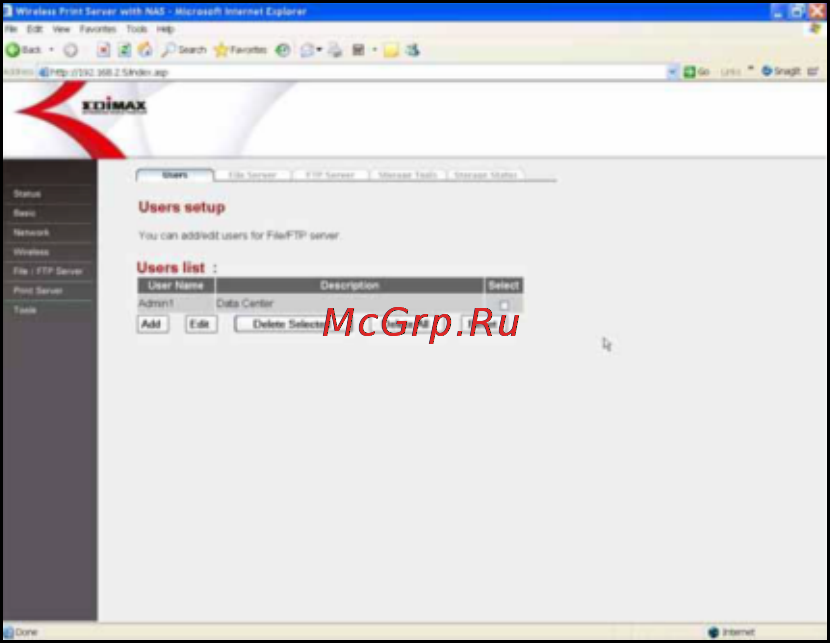Click the Select column header

point(504,286)
